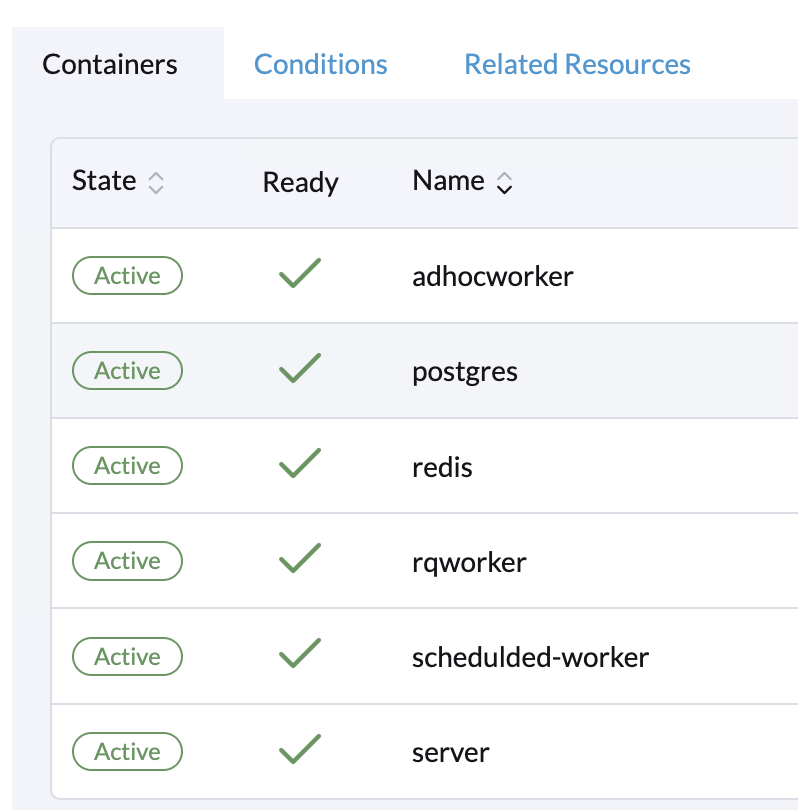Sort containers by the State column arrows
The image size is (798, 810).
coord(156,183)
